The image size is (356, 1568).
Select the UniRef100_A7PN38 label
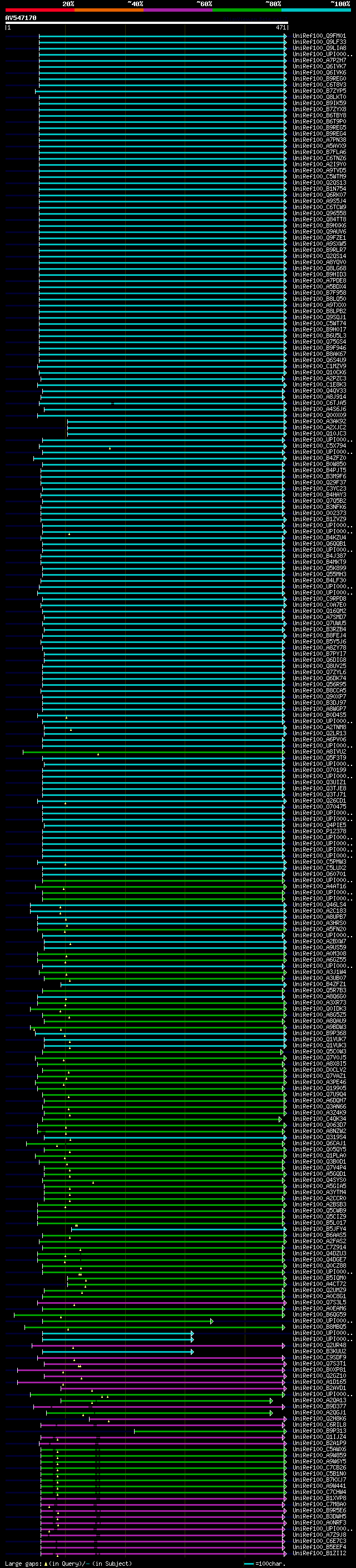(x=319, y=140)
